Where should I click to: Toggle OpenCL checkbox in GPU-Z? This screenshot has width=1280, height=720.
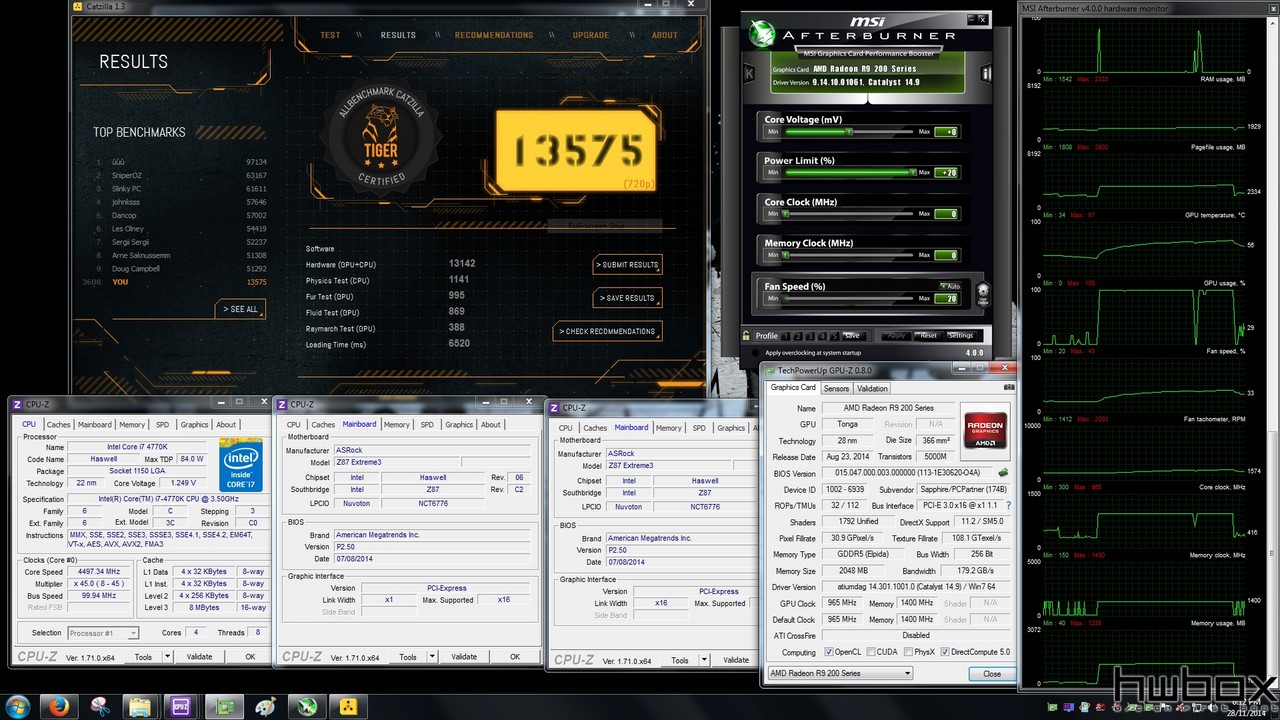pos(829,652)
